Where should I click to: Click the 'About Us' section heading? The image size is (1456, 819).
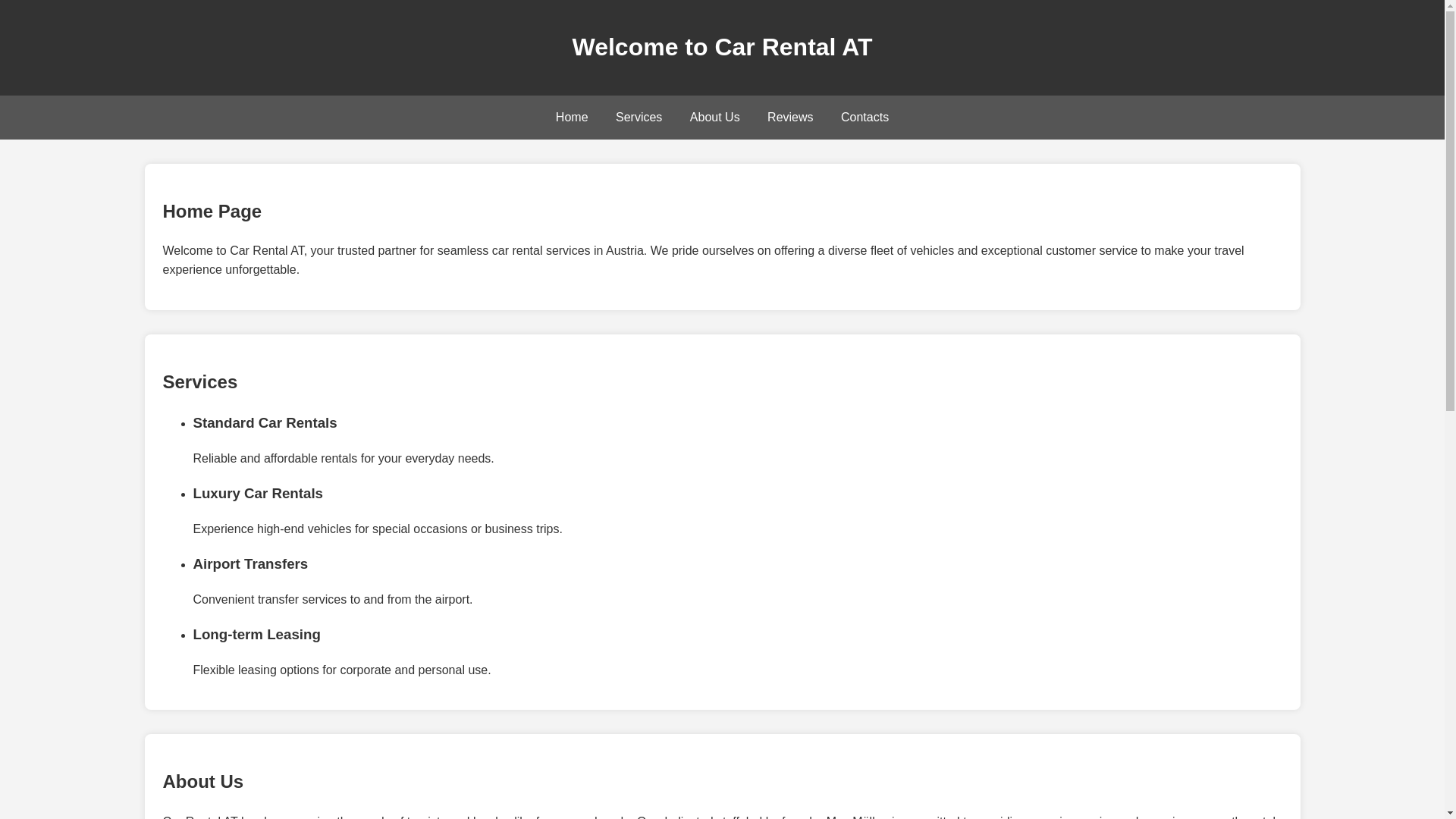(x=202, y=782)
